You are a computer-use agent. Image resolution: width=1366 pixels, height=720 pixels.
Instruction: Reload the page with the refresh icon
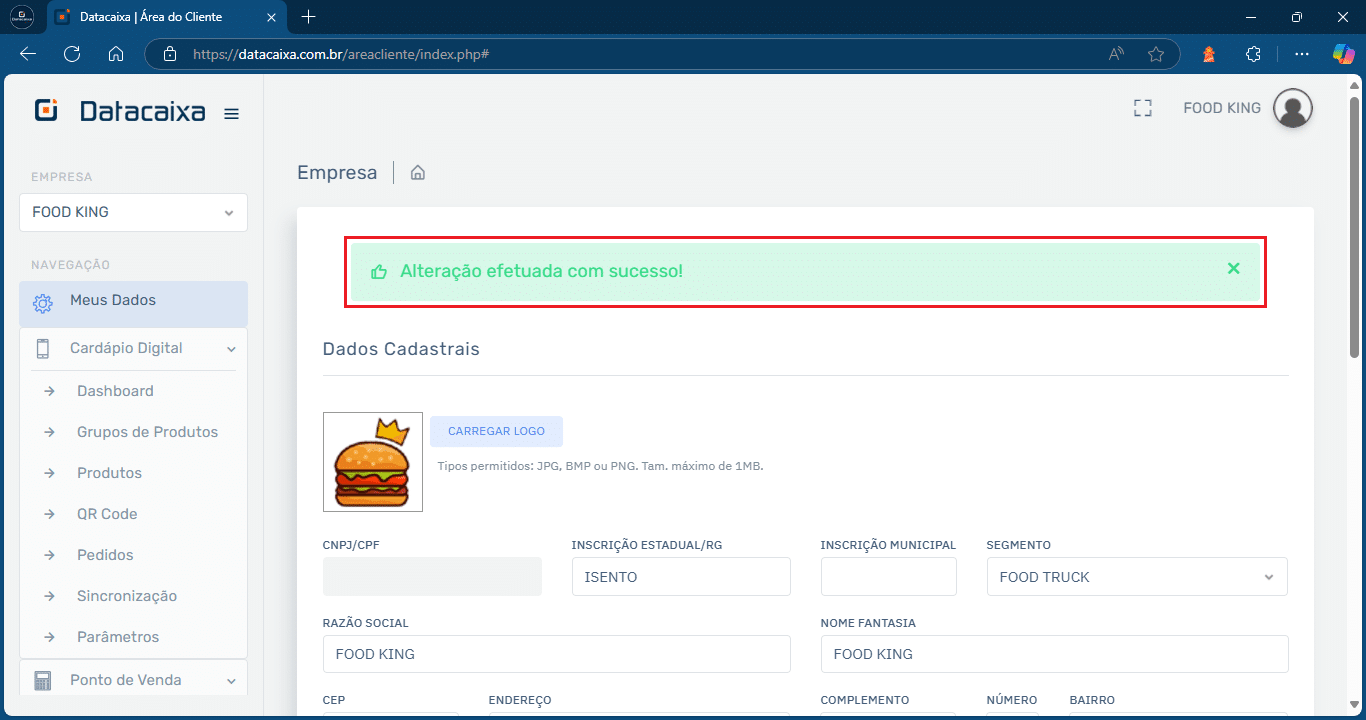(71, 54)
